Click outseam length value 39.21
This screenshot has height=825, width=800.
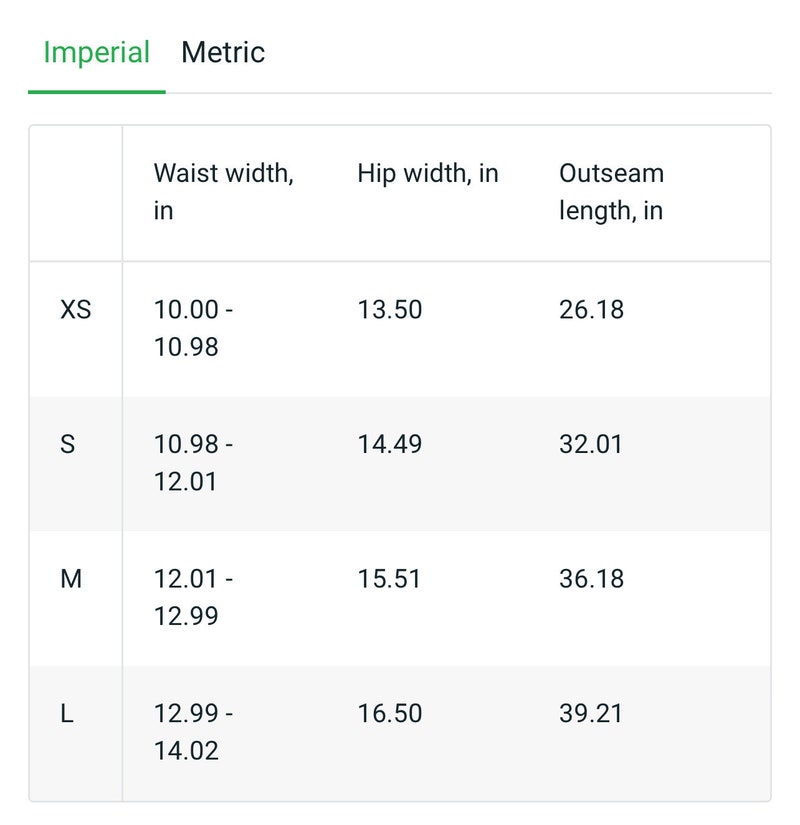(x=591, y=713)
